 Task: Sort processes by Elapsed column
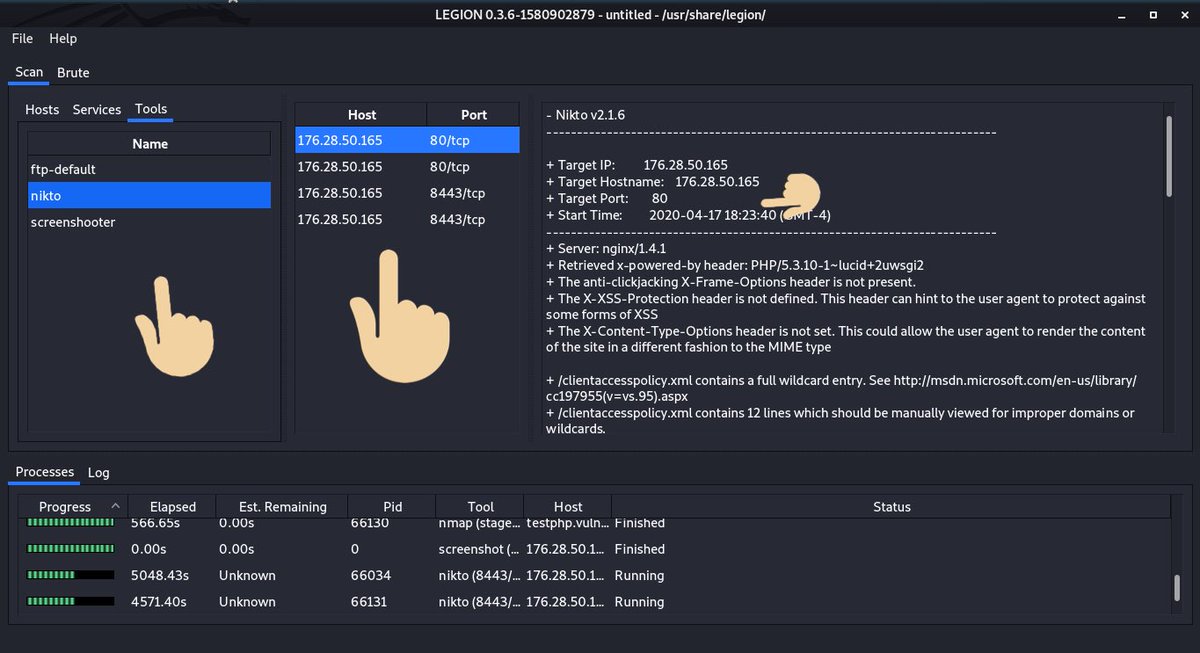173,507
